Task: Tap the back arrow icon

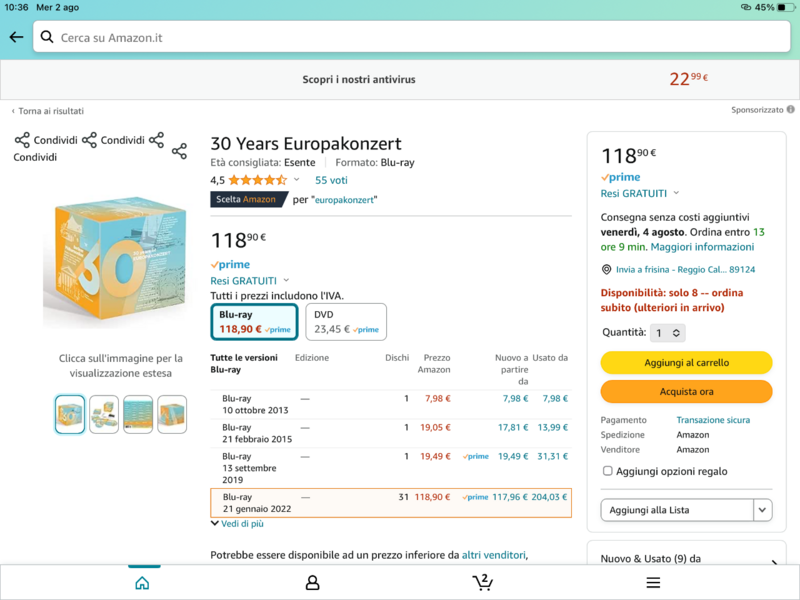Action: 16,37
